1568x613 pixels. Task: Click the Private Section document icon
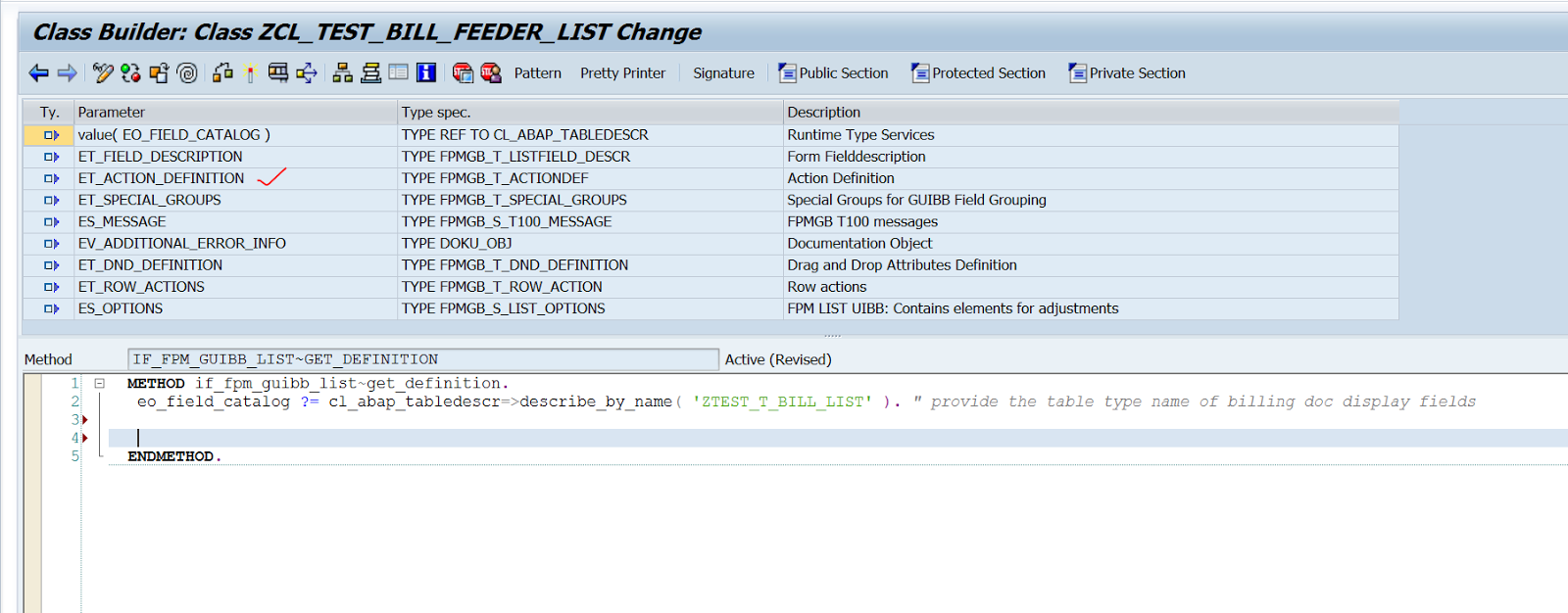[x=1077, y=72]
